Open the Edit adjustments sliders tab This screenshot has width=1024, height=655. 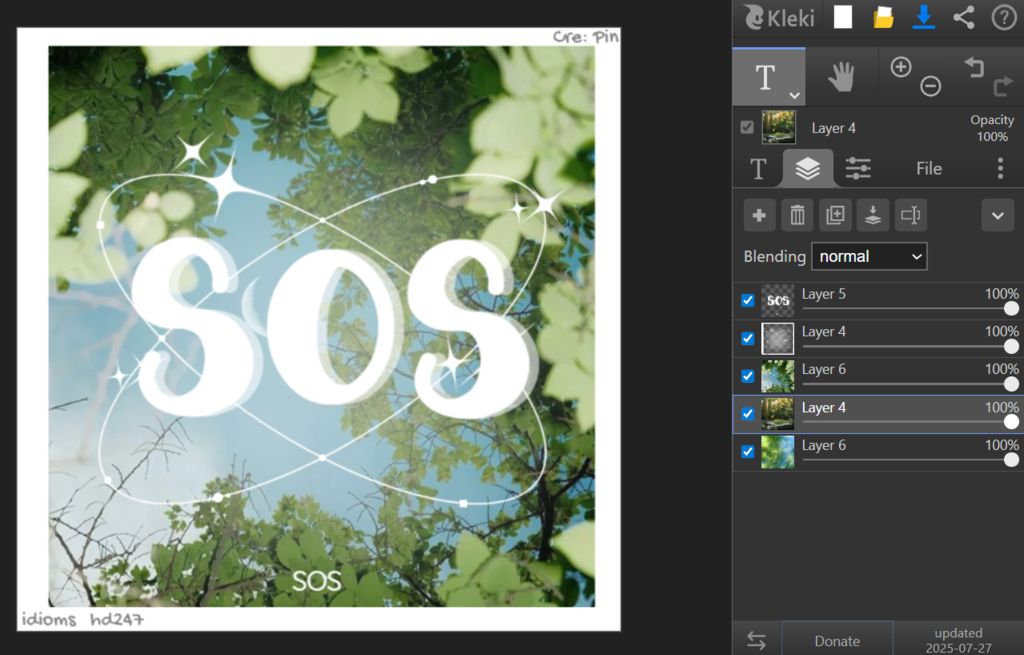[x=858, y=168]
